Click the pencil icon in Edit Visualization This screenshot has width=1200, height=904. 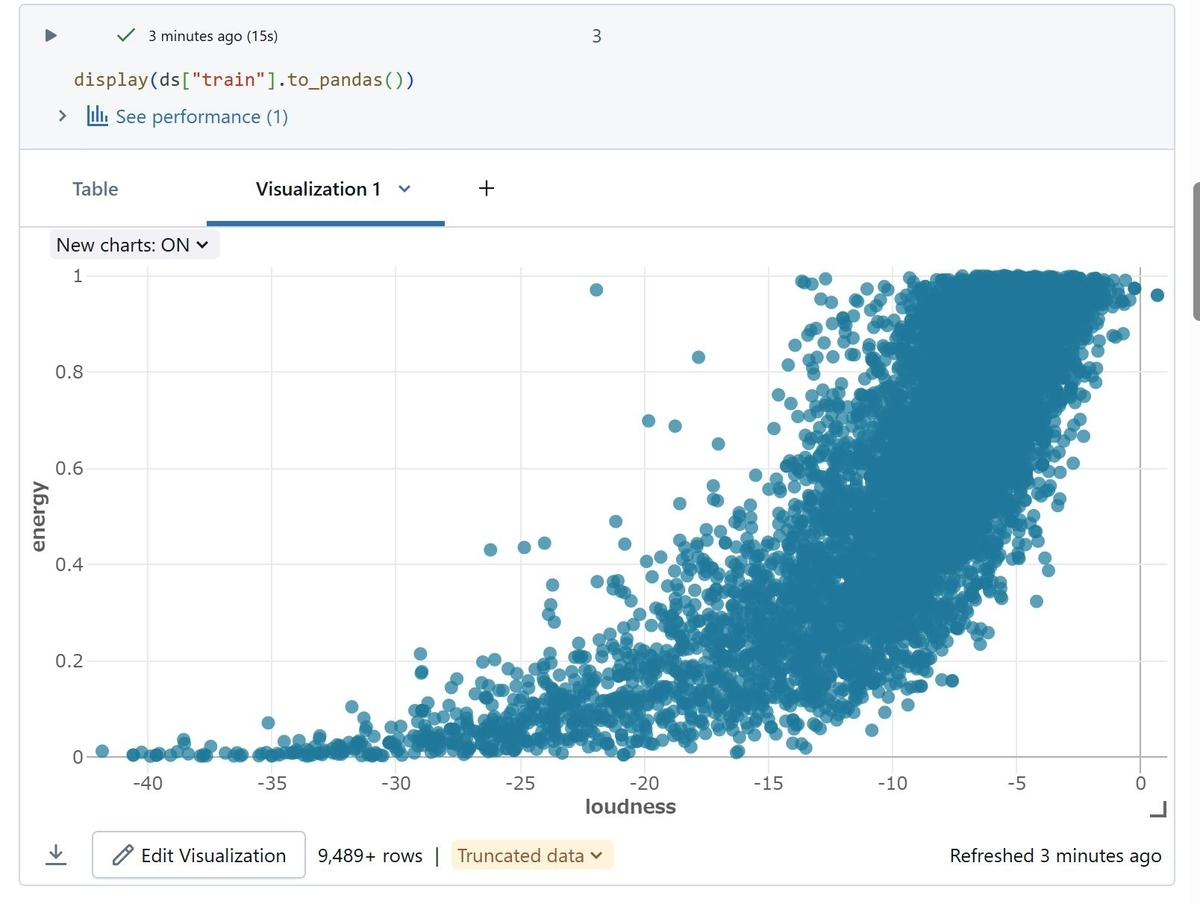pyautogui.click(x=123, y=855)
